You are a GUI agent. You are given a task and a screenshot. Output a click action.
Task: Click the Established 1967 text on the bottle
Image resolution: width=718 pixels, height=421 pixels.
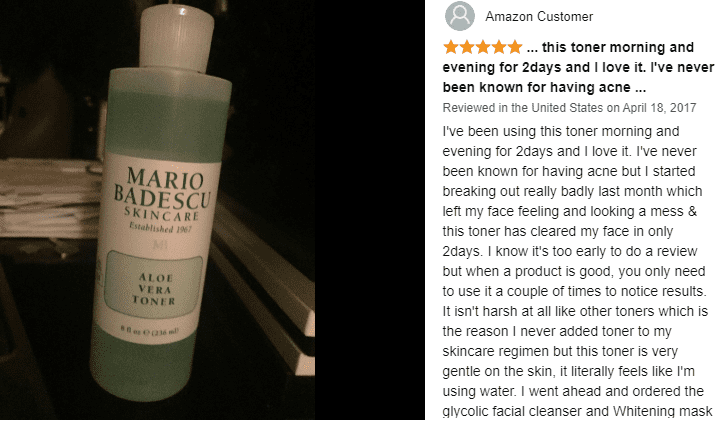160,227
